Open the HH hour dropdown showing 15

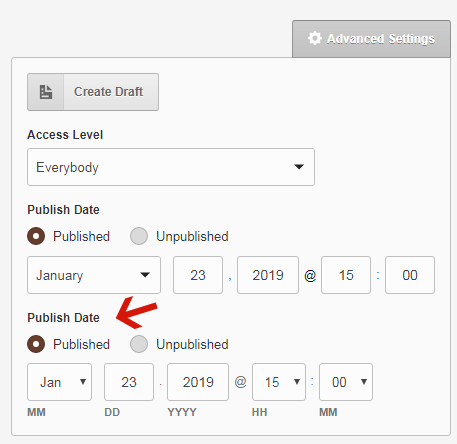[279, 382]
